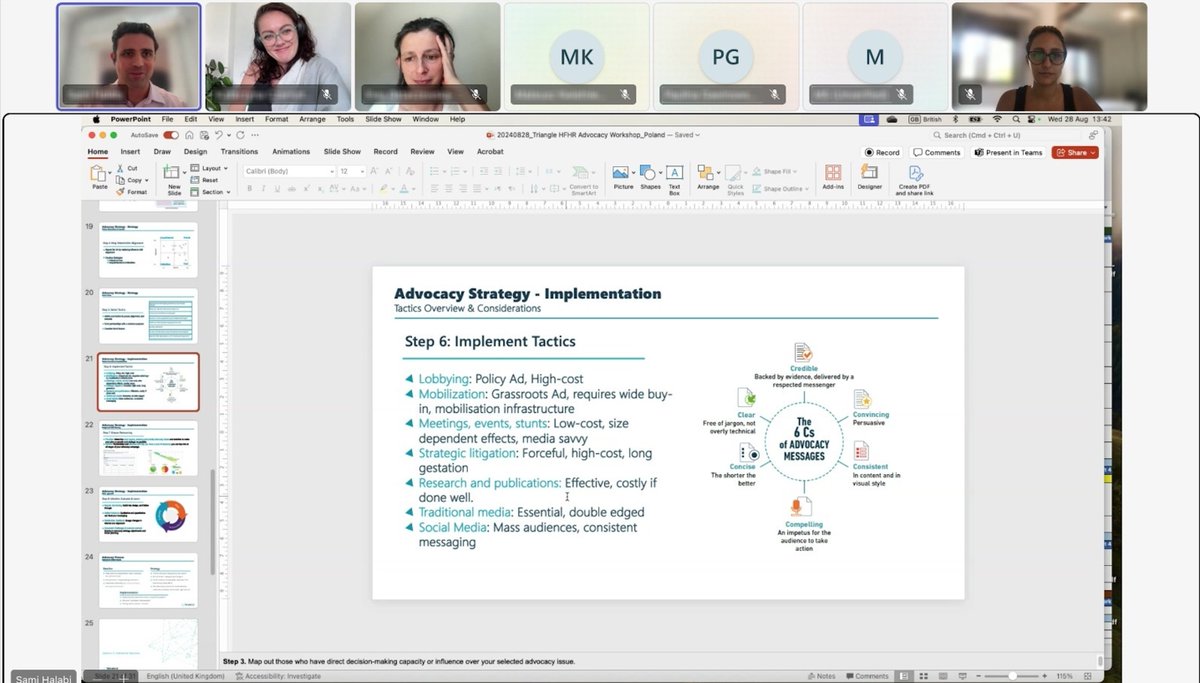
Task: Apply Italic formatting
Action: point(263,188)
